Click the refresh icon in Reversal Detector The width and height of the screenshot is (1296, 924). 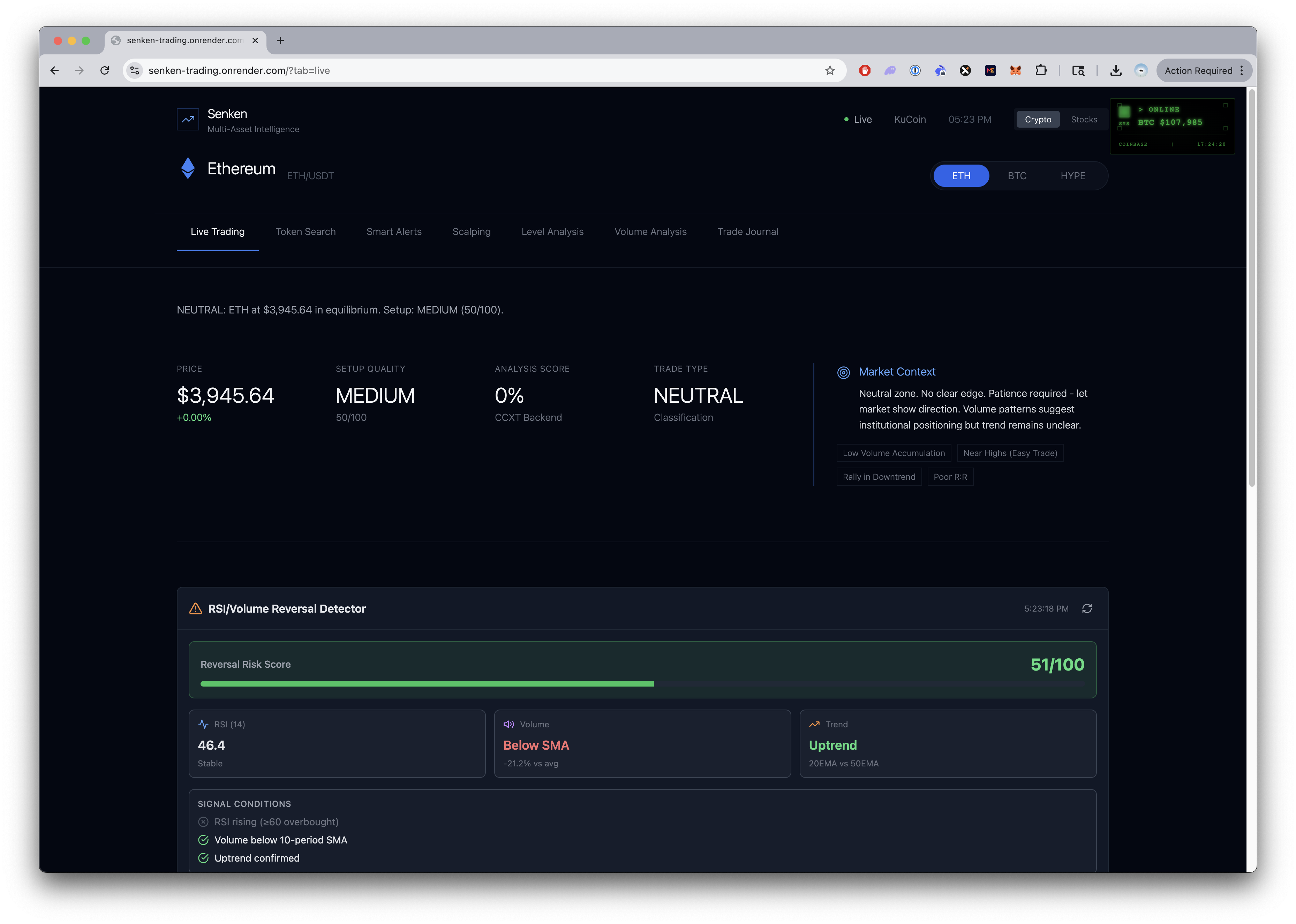[1086, 608]
